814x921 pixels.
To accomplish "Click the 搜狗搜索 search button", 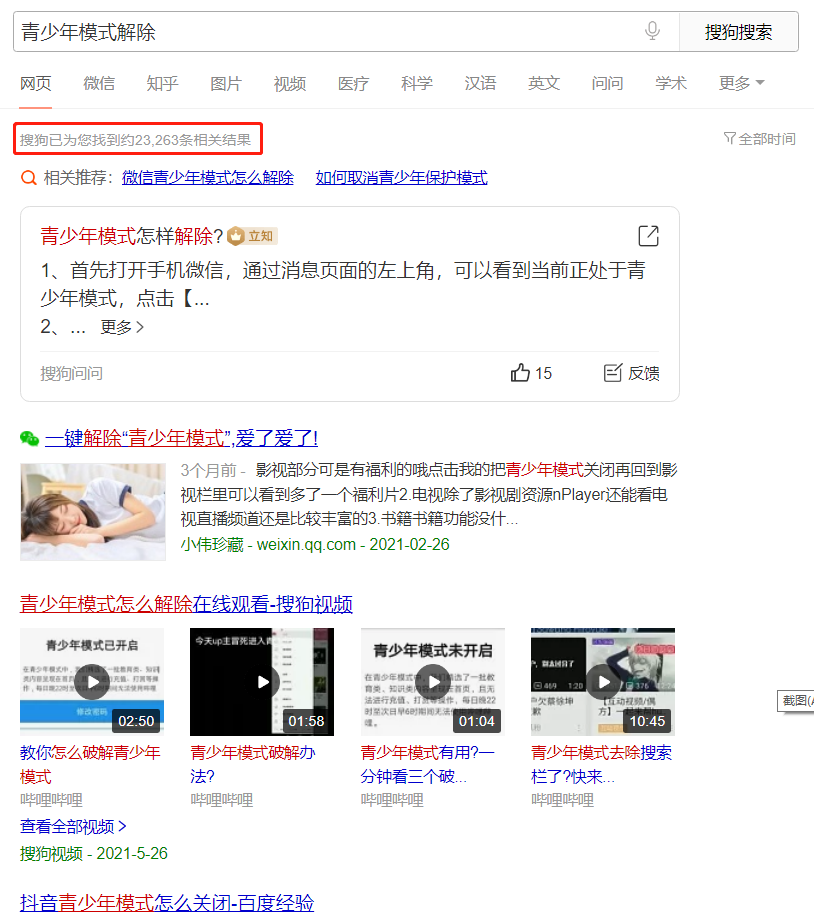I will tap(738, 32).
